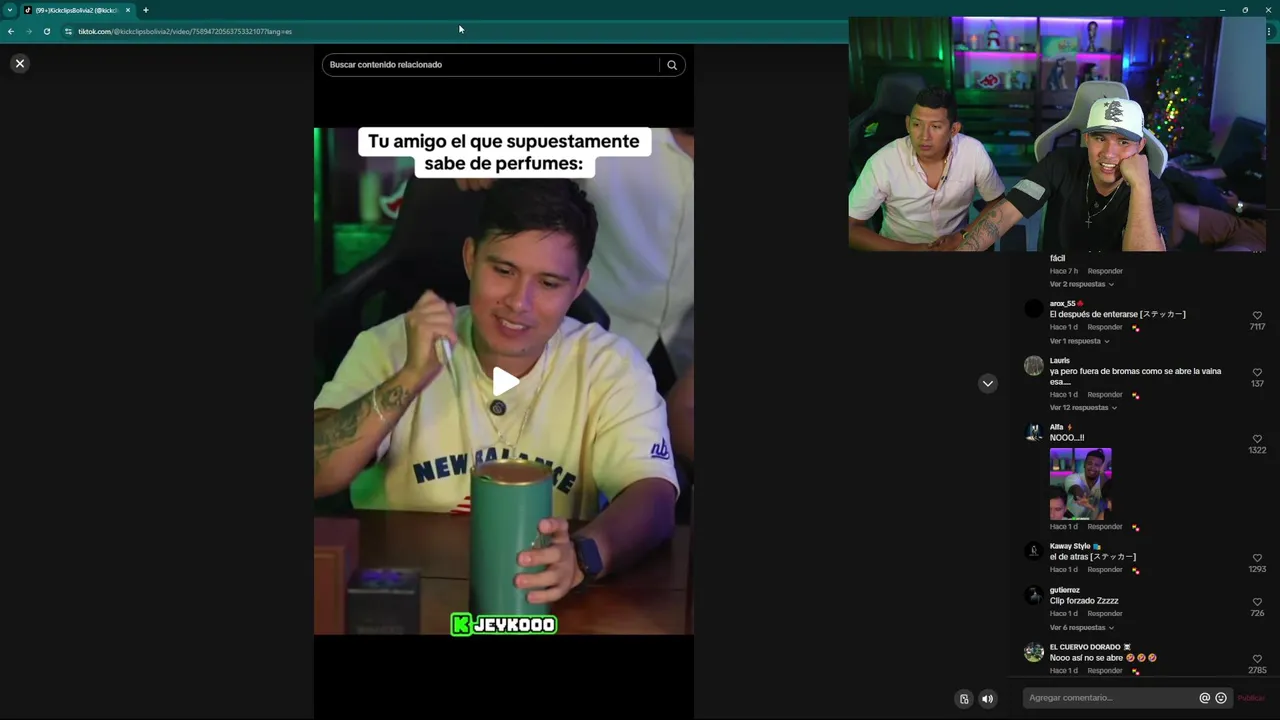Go to next video with down chevron
The image size is (1280, 720).
pyautogui.click(x=988, y=383)
